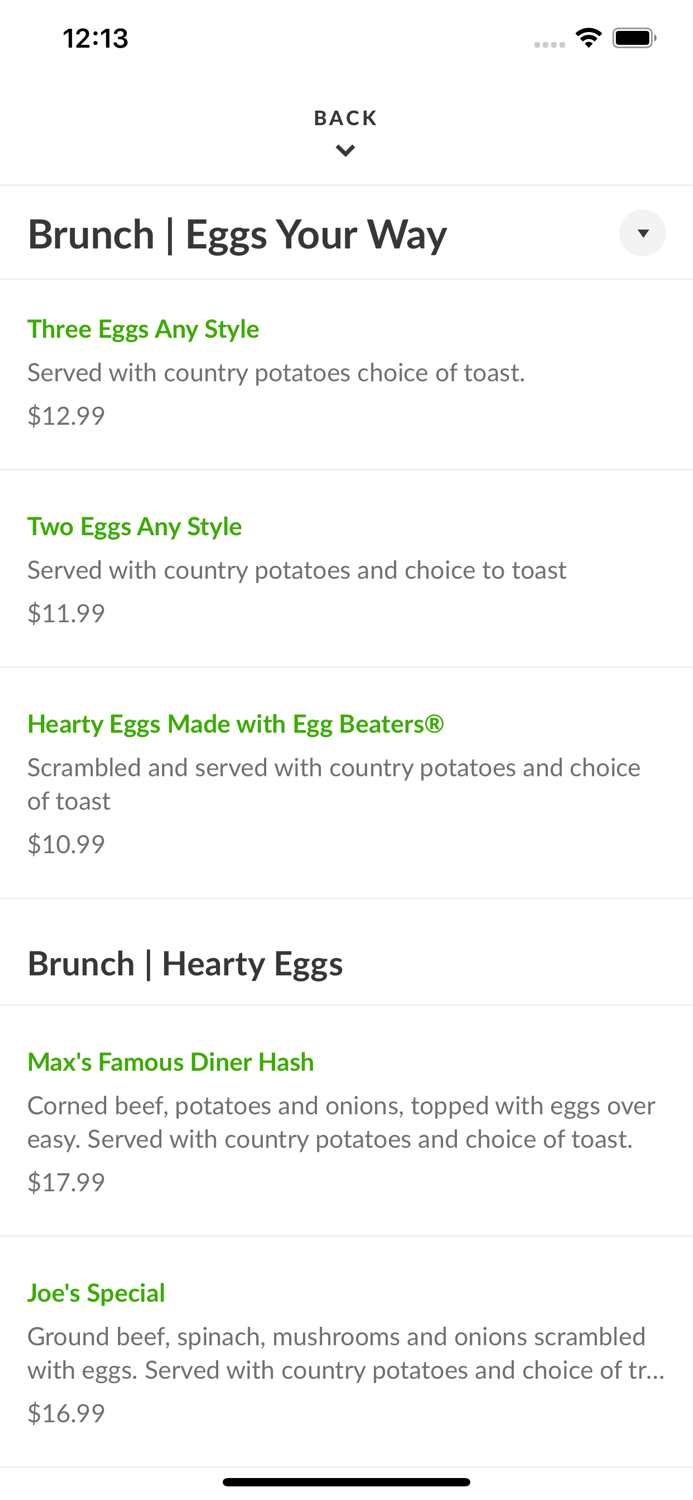The image size is (693, 1500).
Task: Tap the circular caret button beside Brunch heading
Action: click(643, 233)
